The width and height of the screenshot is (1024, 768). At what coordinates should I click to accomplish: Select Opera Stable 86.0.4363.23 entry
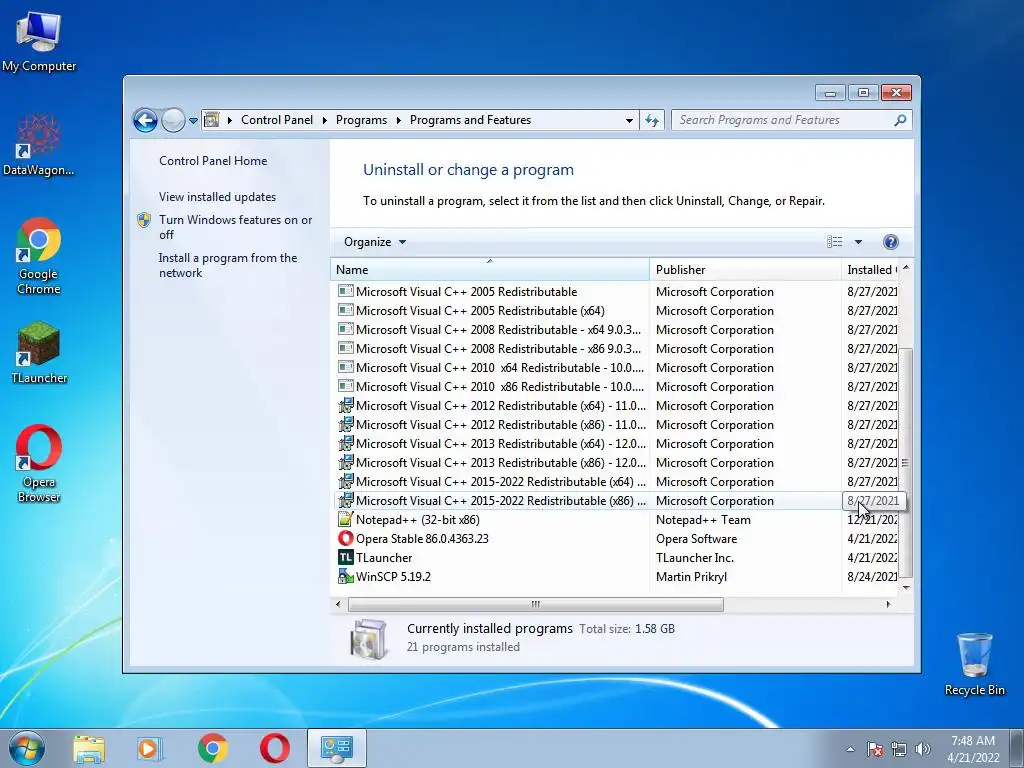(616, 539)
